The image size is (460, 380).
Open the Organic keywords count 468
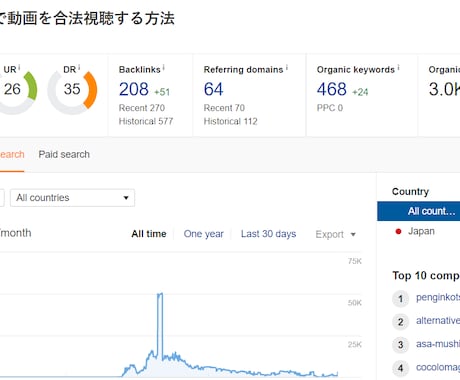[x=332, y=89]
